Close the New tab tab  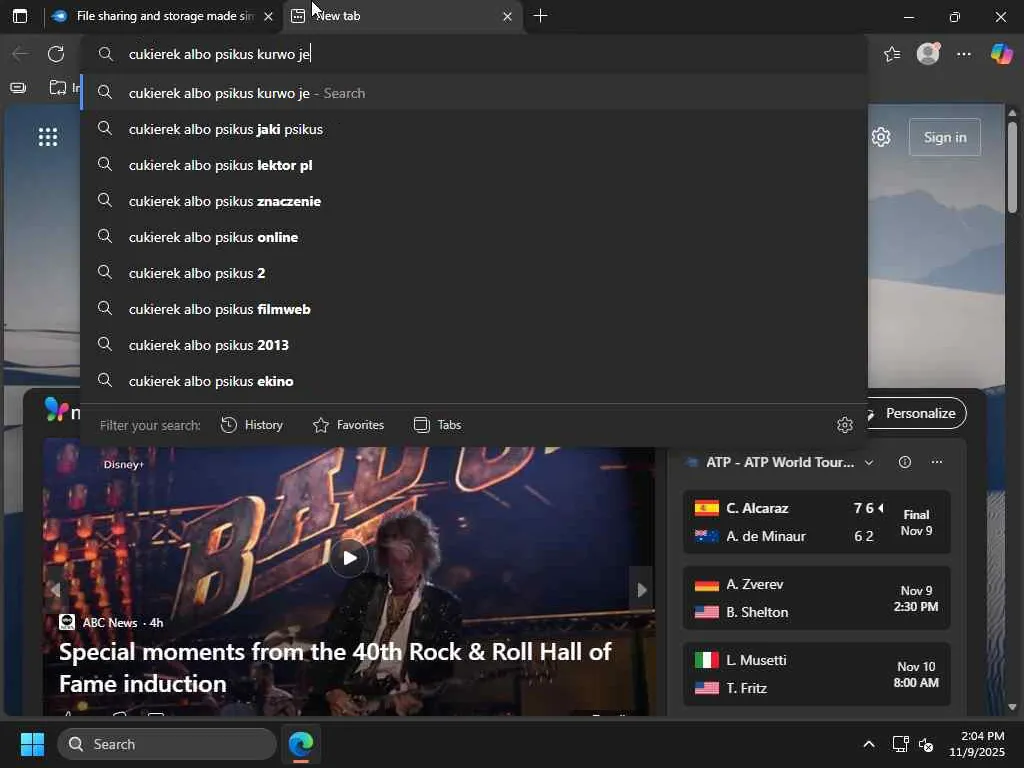pyautogui.click(x=507, y=16)
